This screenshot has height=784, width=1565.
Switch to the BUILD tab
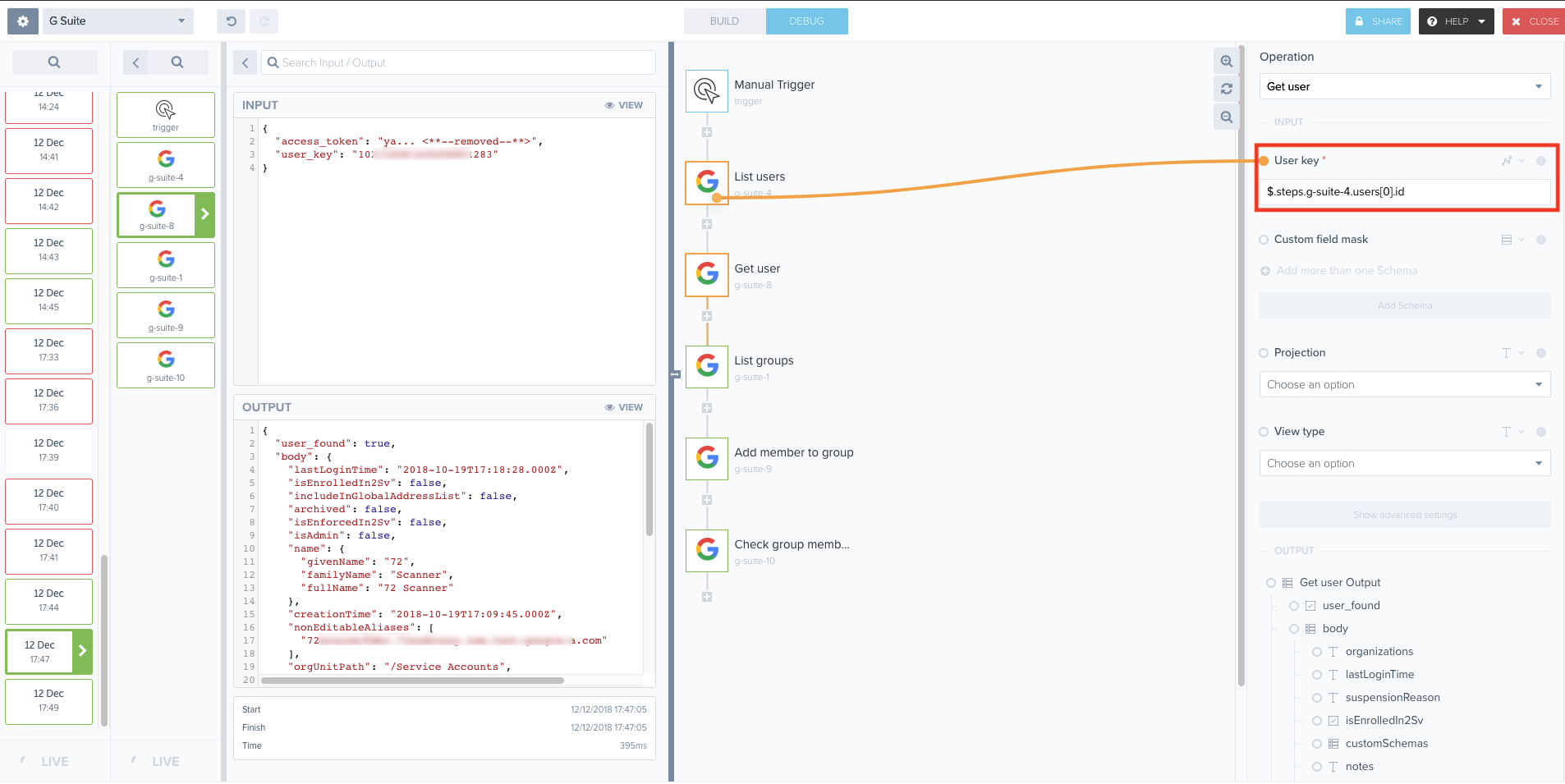pos(723,21)
